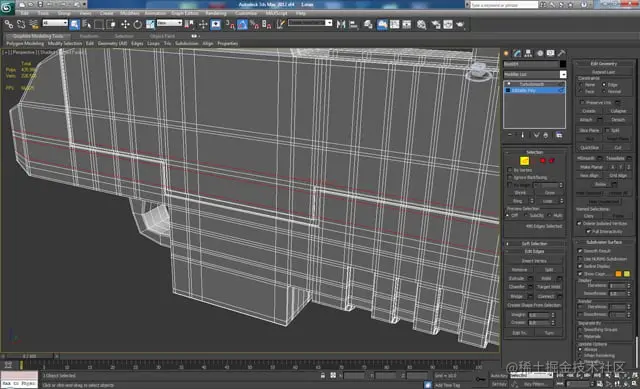Toggle Window/Crossing selection mode
Viewport: 640px width, 389px height.
click(x=111, y=24)
